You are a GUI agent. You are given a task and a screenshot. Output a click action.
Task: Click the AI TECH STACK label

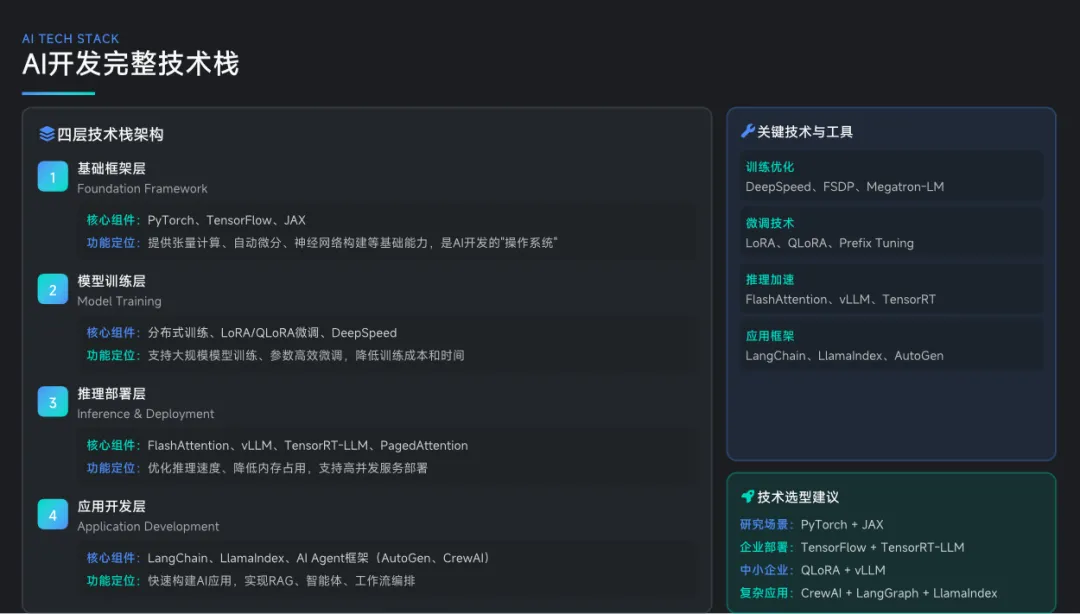pyautogui.click(x=70, y=39)
